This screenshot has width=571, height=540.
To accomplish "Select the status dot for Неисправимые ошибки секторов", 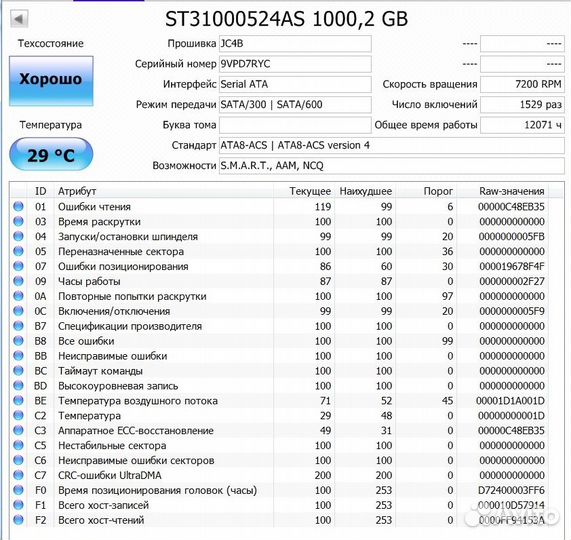I will [18, 460].
